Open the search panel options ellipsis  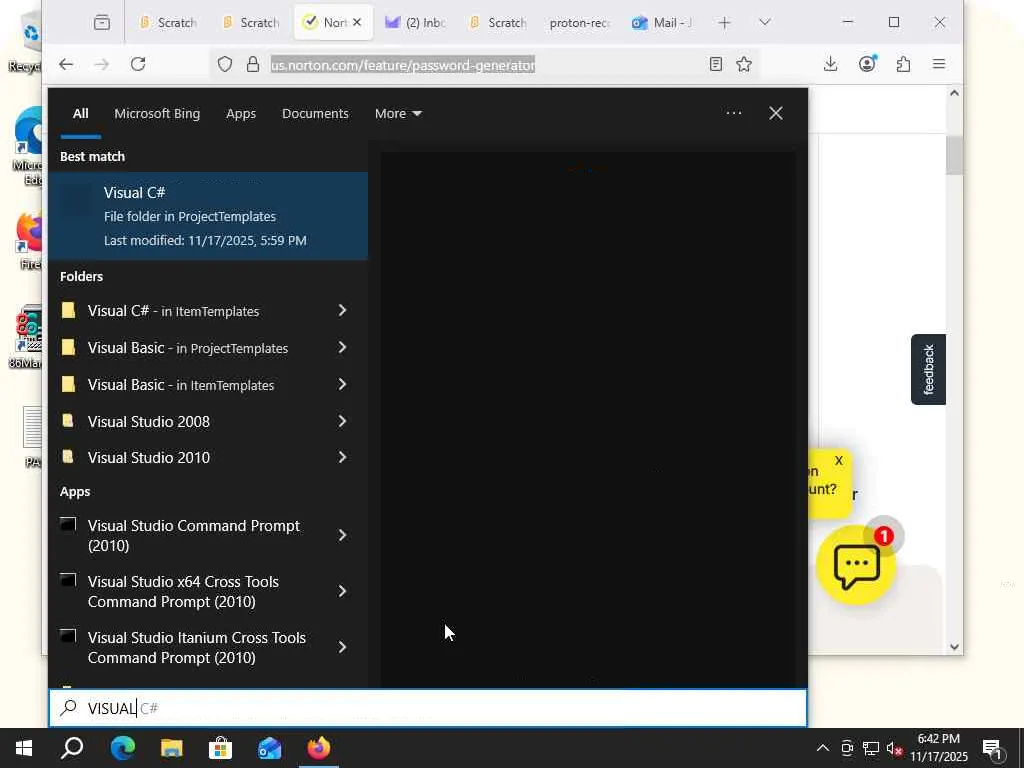click(733, 113)
